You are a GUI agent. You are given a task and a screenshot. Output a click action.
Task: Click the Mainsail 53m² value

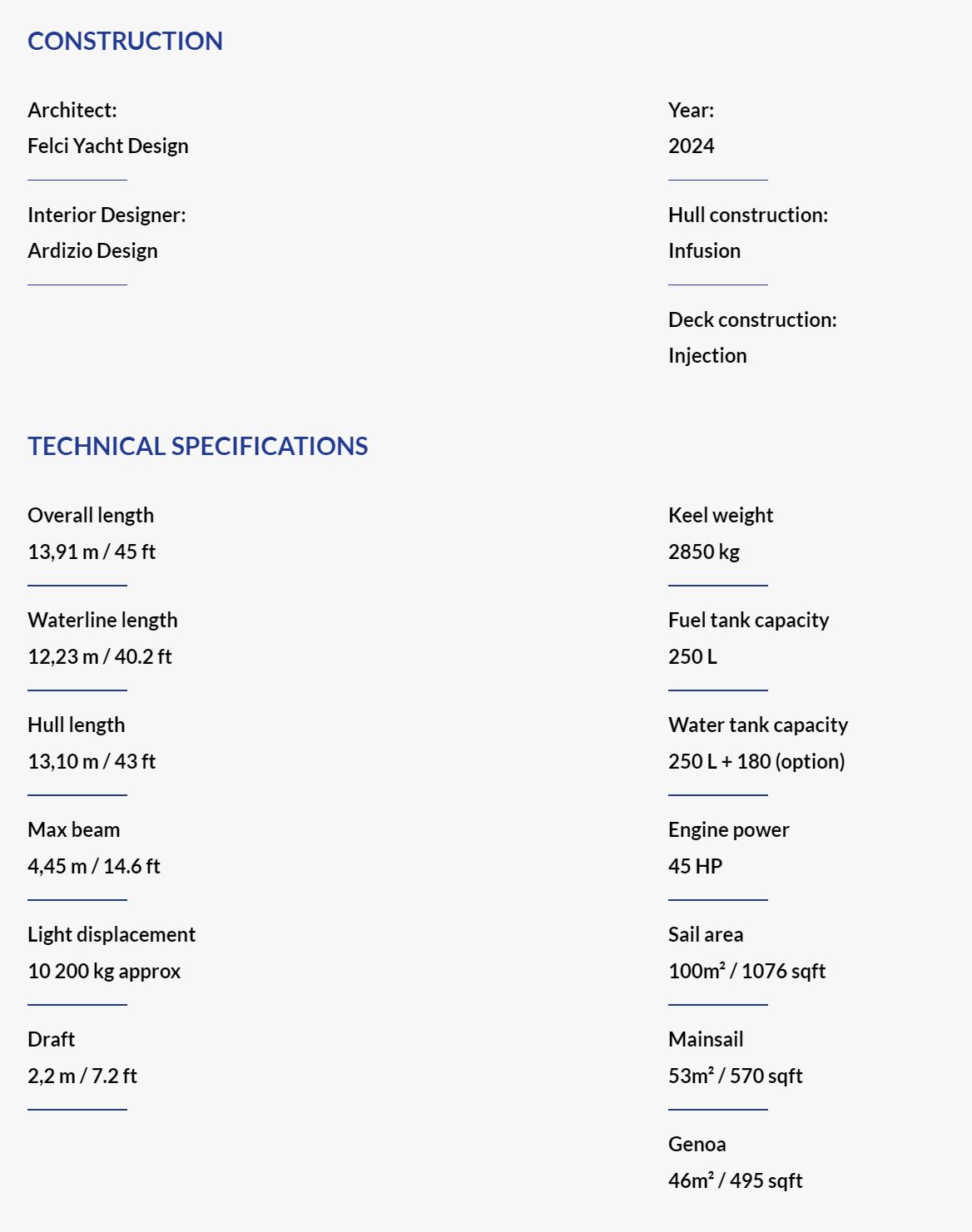[735, 1076]
